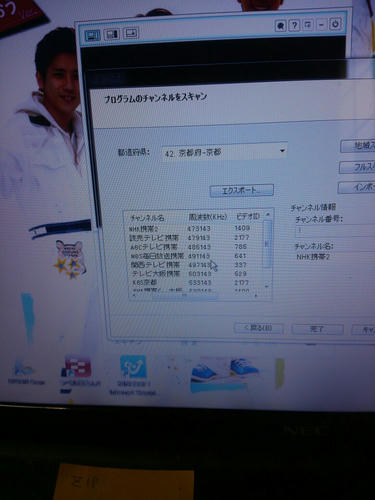
Task: Click the 戻る back button
Action: tap(259, 328)
